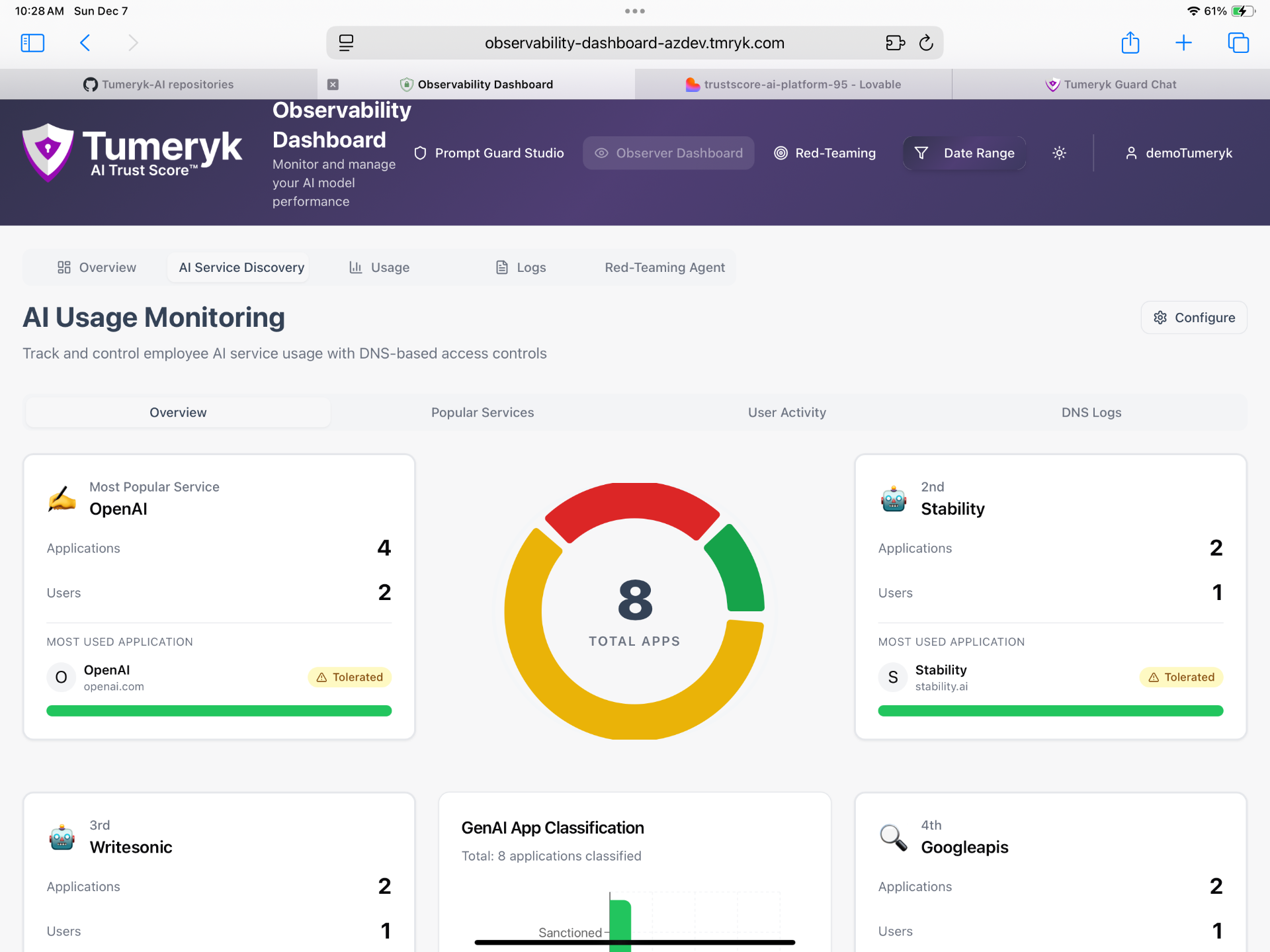
Task: Switch to the Logs tab
Action: [521, 267]
